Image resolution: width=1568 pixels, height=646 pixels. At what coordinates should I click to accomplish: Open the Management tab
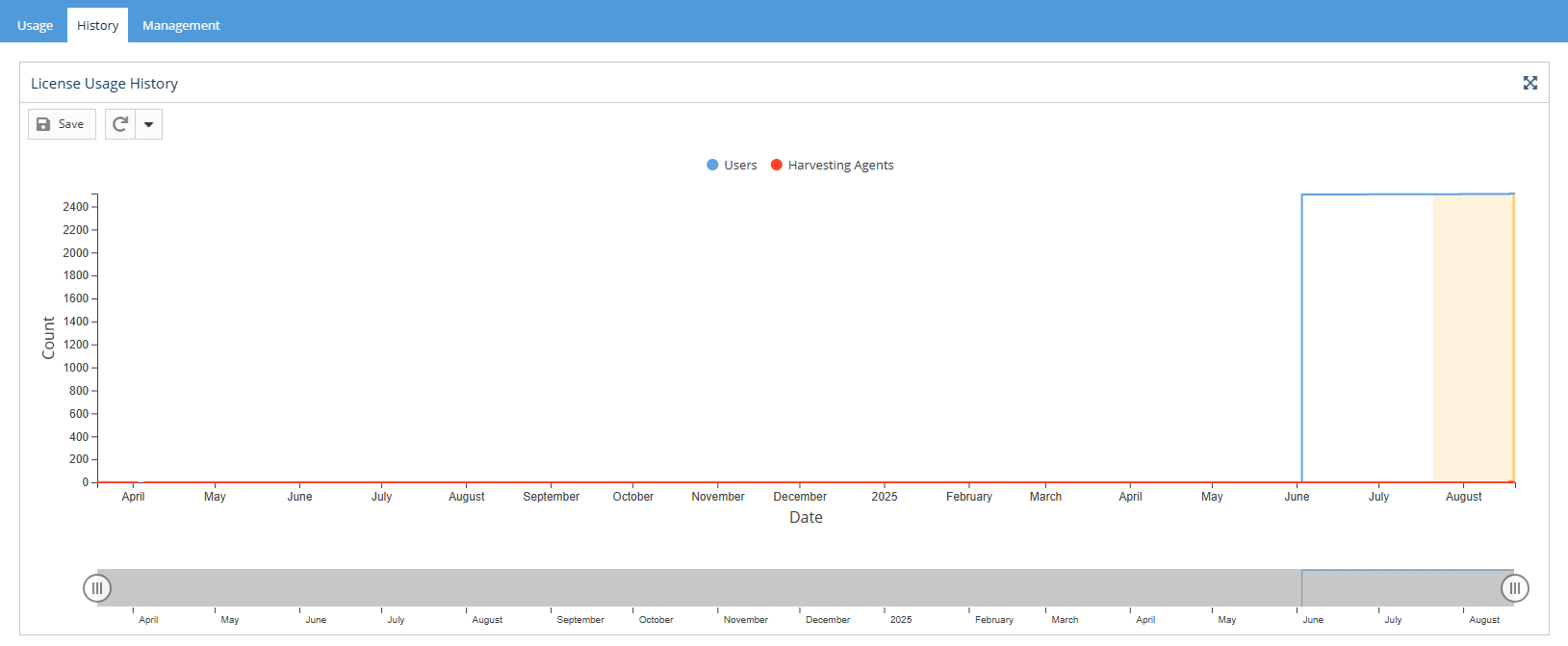point(181,25)
